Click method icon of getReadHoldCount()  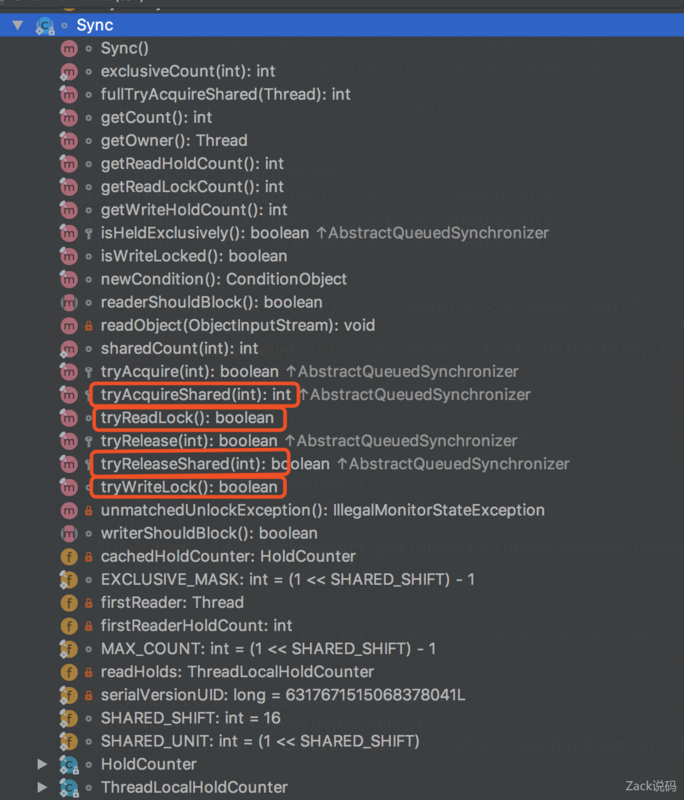click(69, 164)
